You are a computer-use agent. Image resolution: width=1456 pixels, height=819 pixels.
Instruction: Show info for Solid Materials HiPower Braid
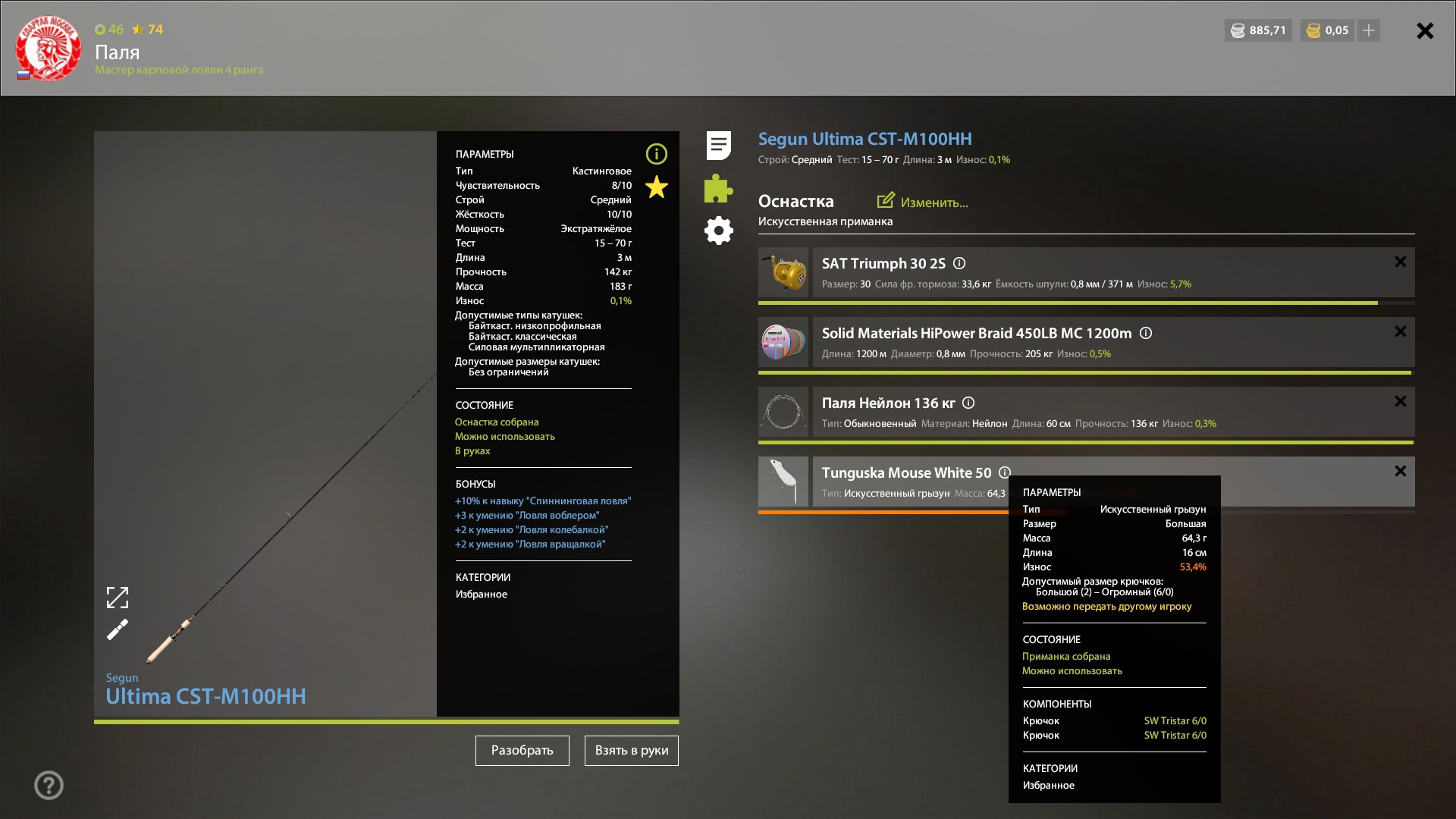click(1146, 333)
